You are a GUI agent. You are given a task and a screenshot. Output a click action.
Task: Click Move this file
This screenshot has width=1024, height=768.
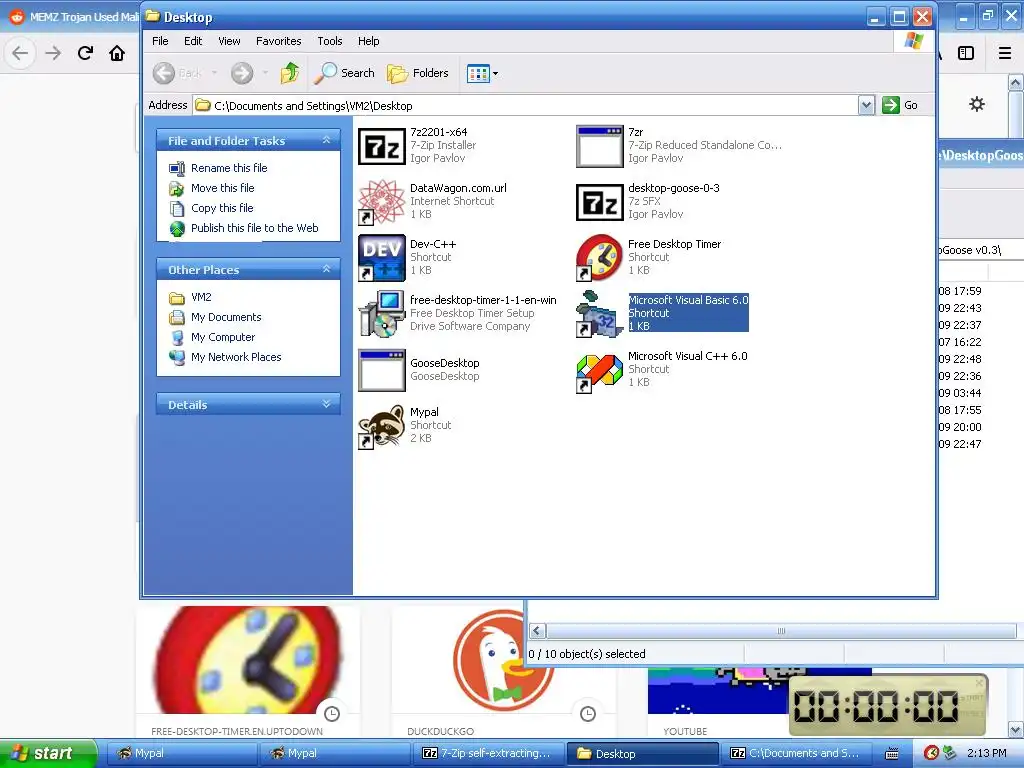pyautogui.click(x=212, y=188)
